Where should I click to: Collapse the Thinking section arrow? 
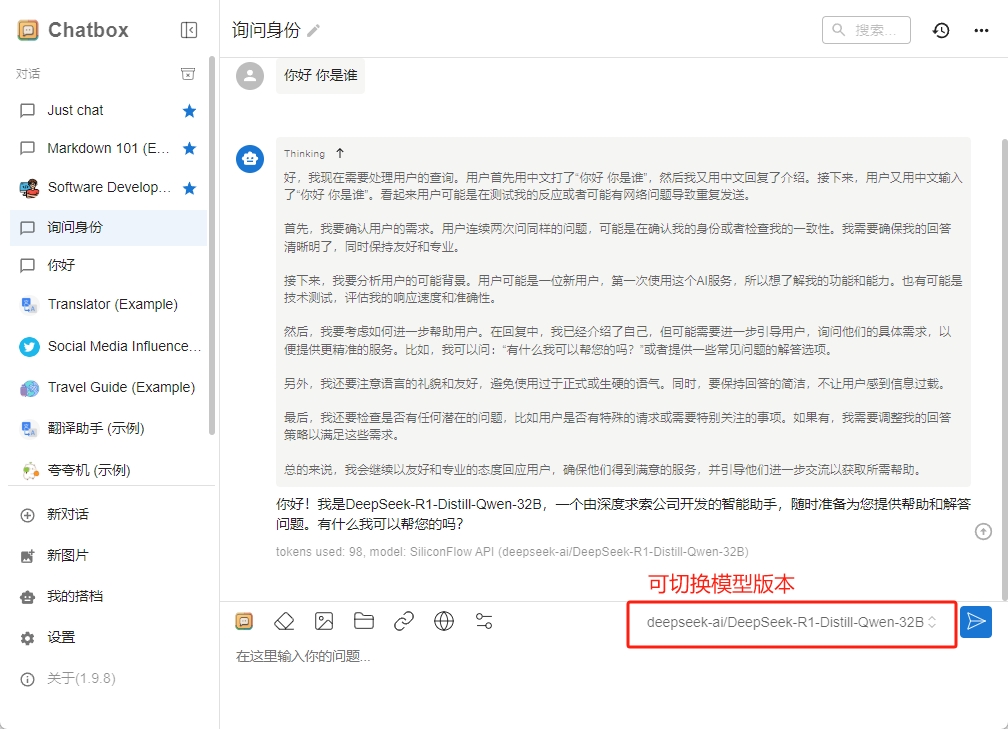(x=340, y=153)
